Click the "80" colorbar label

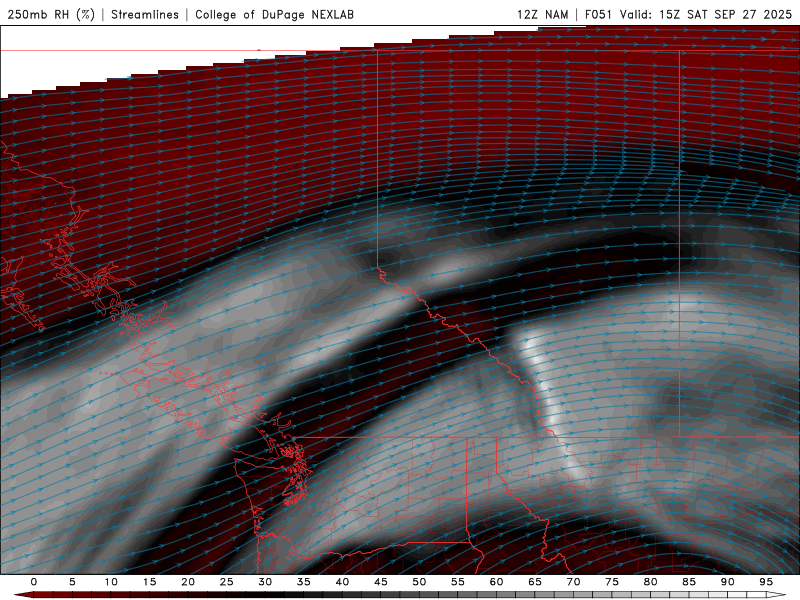coord(650,582)
